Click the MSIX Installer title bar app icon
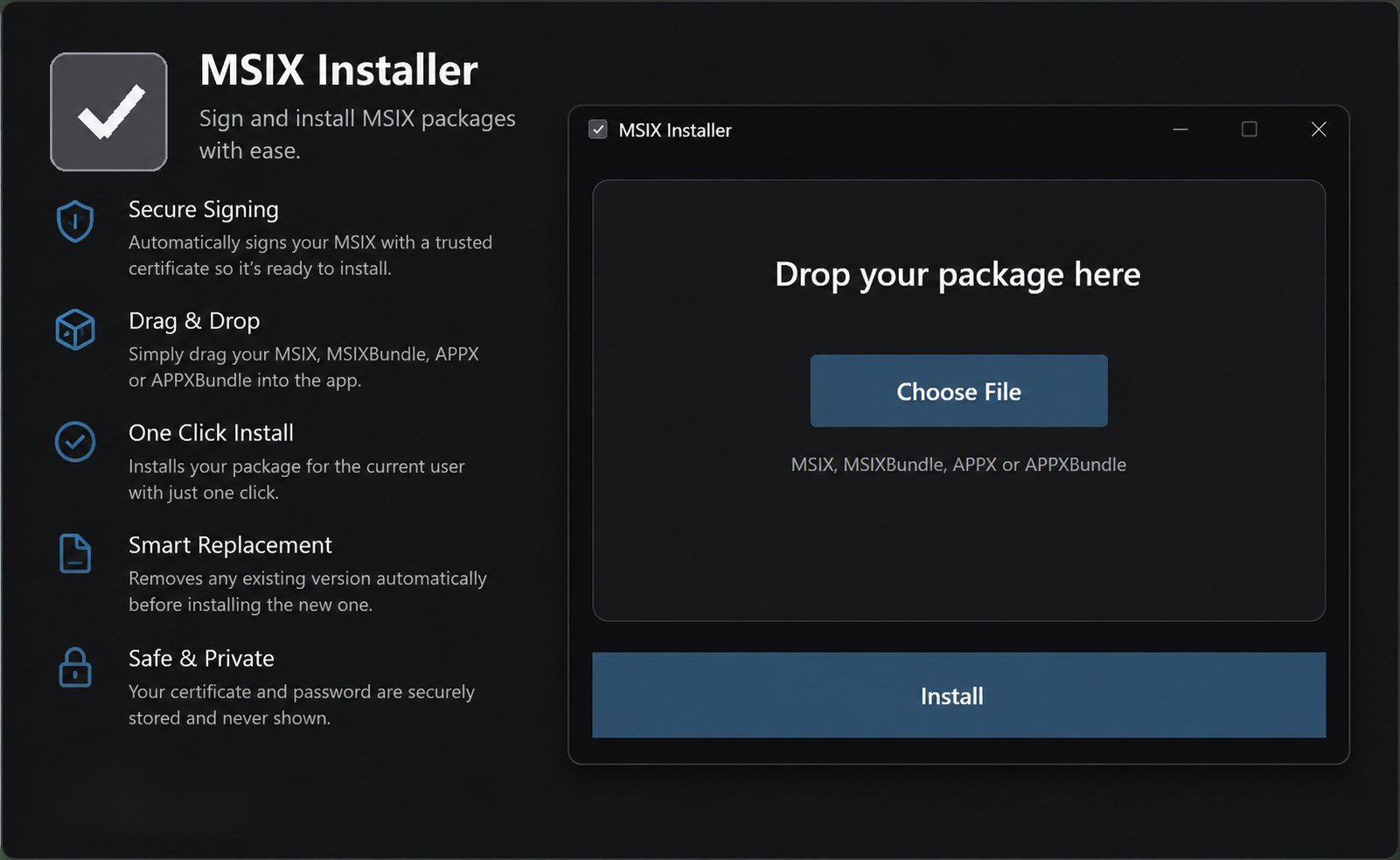This screenshot has height=860, width=1400. click(598, 129)
